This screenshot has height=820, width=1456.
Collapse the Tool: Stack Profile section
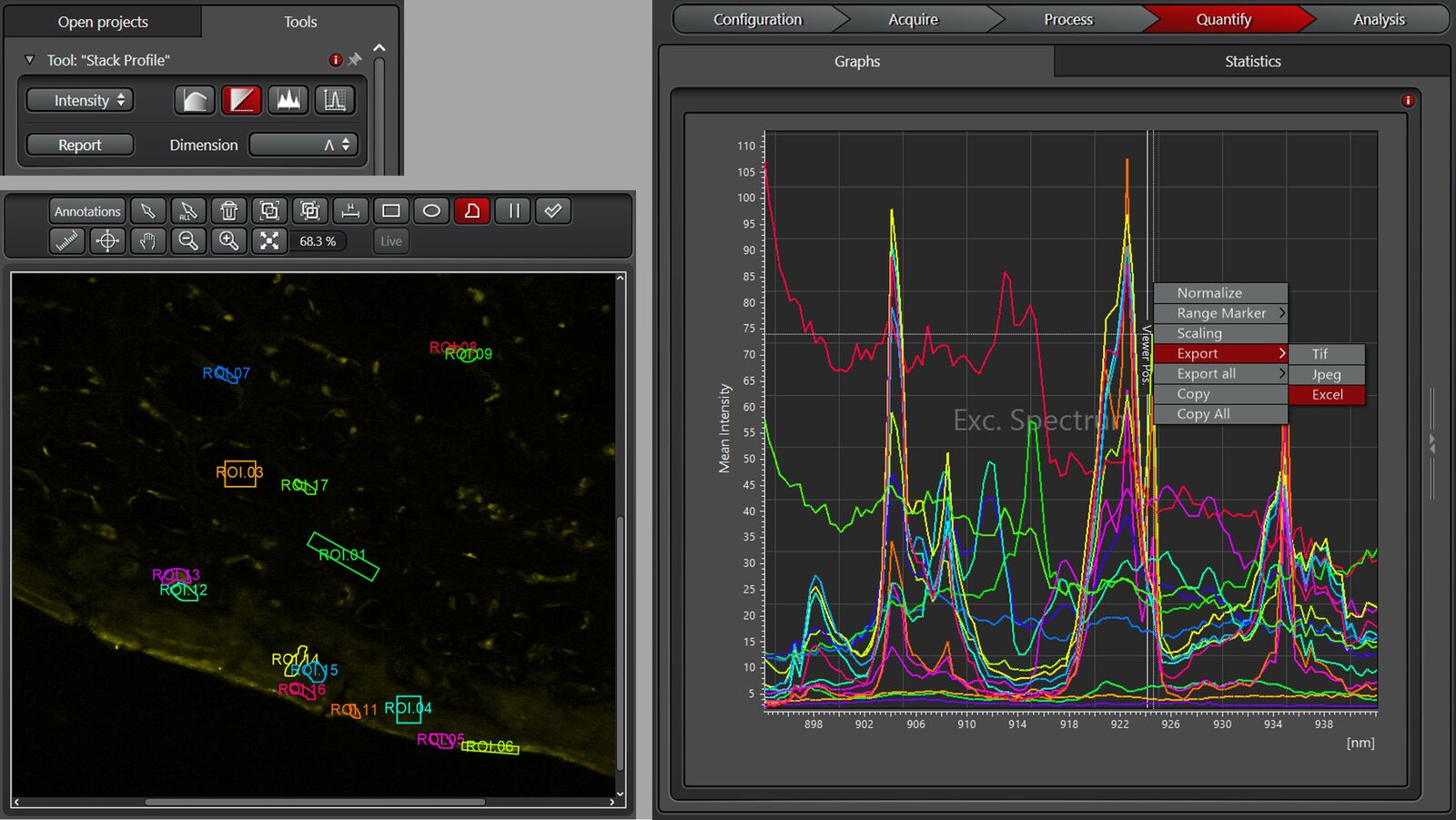click(29, 60)
